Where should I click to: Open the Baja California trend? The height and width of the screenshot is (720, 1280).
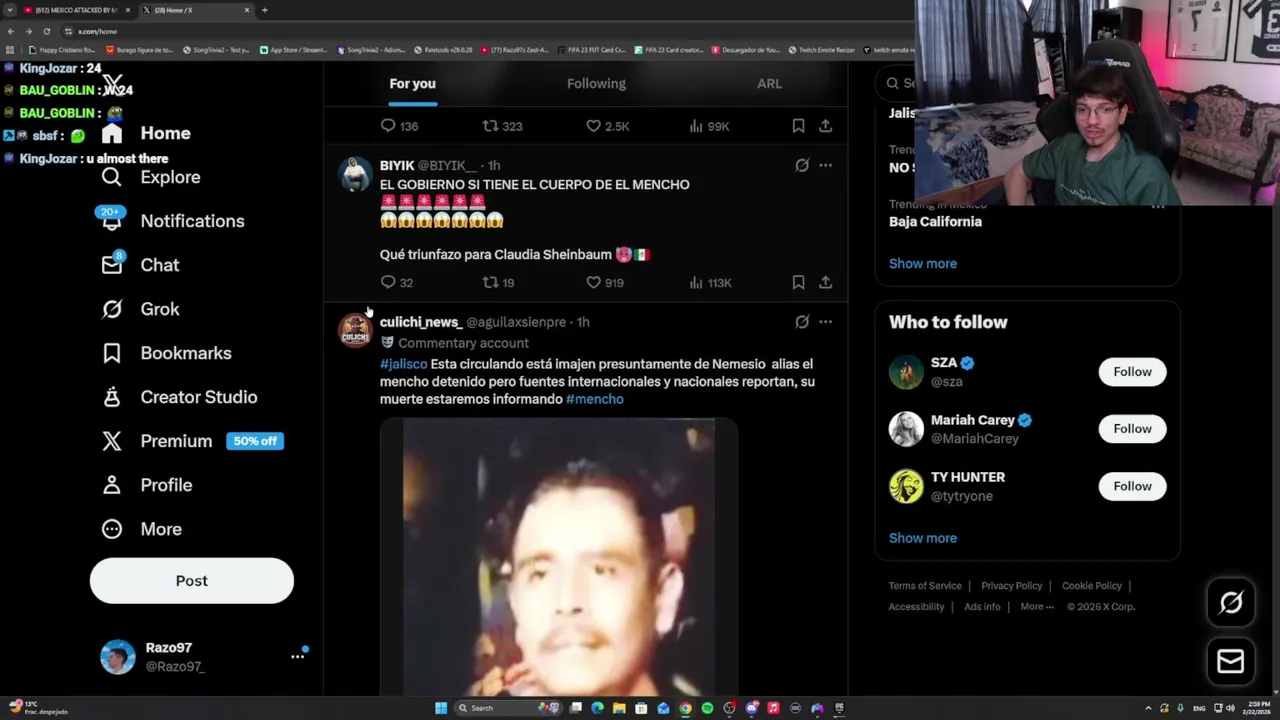coord(935,222)
